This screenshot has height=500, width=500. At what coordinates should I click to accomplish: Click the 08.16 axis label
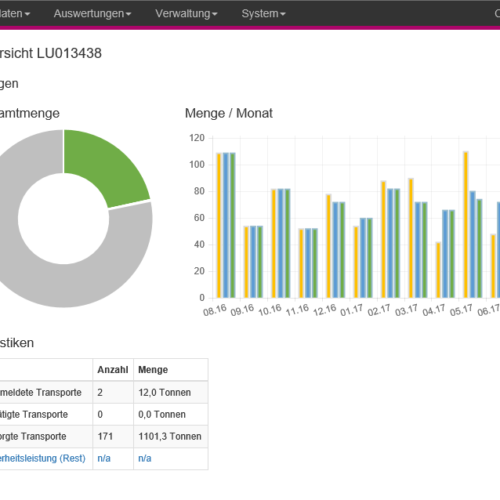click(x=215, y=310)
